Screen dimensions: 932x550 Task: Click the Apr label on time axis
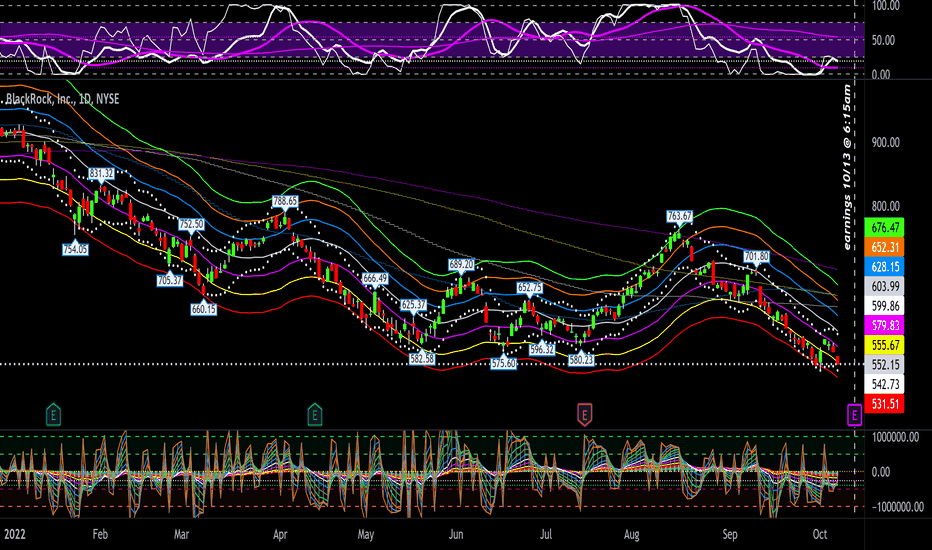click(x=280, y=534)
